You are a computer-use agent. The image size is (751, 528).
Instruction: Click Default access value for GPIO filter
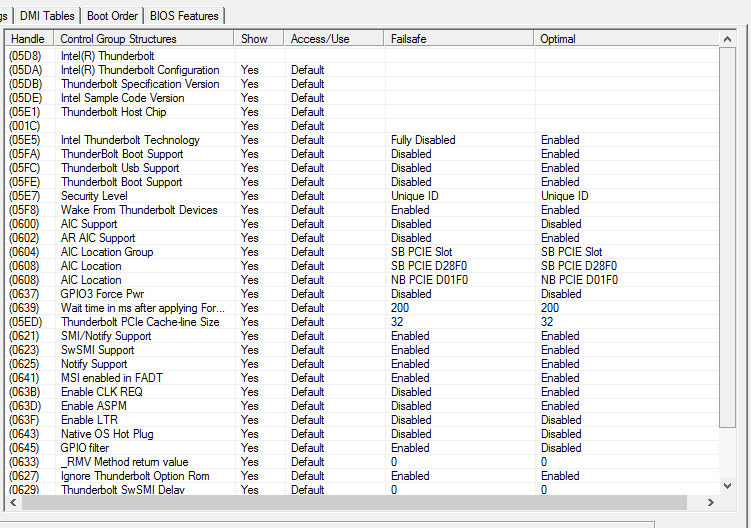(x=307, y=448)
